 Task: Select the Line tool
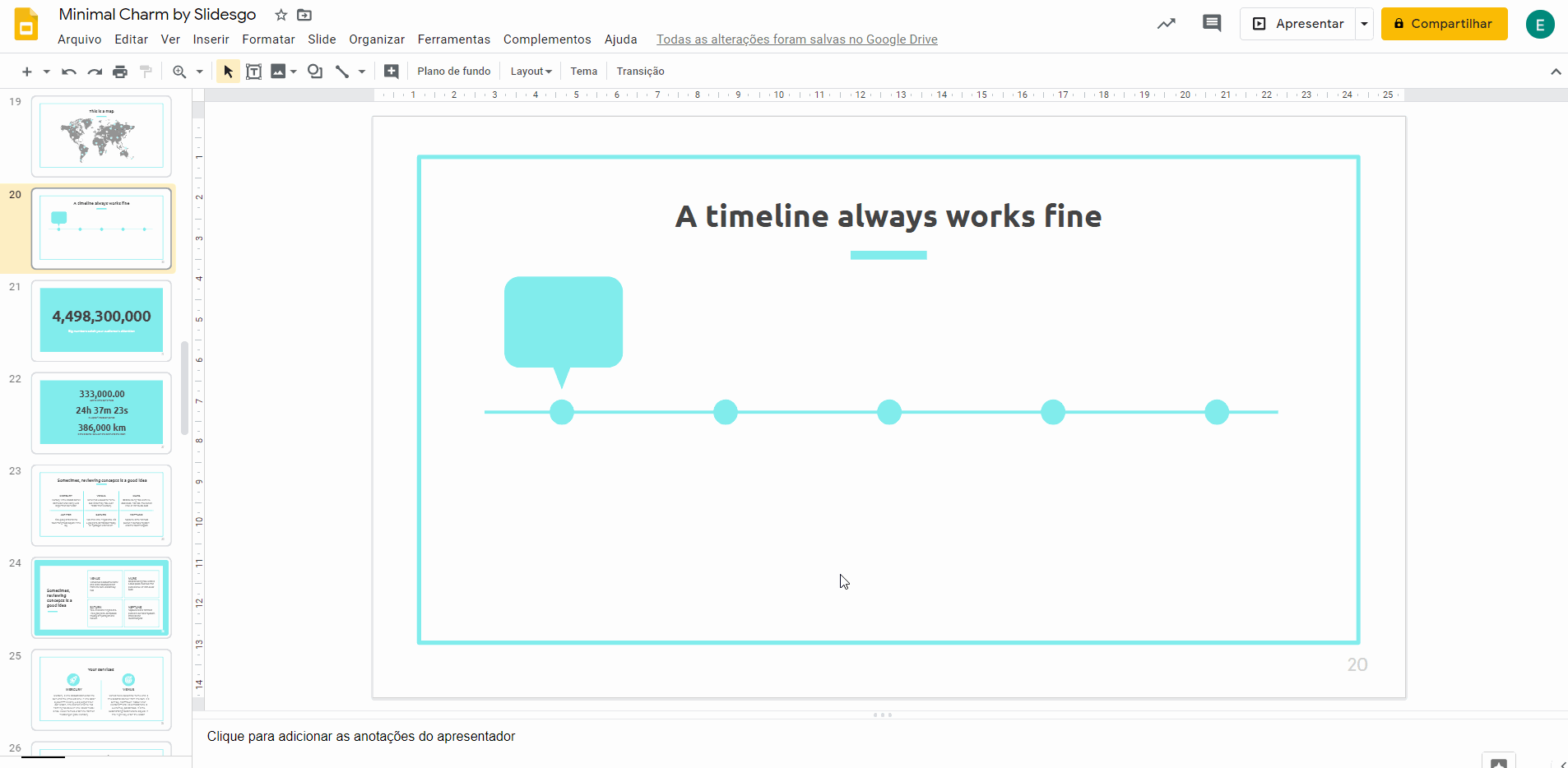342,72
